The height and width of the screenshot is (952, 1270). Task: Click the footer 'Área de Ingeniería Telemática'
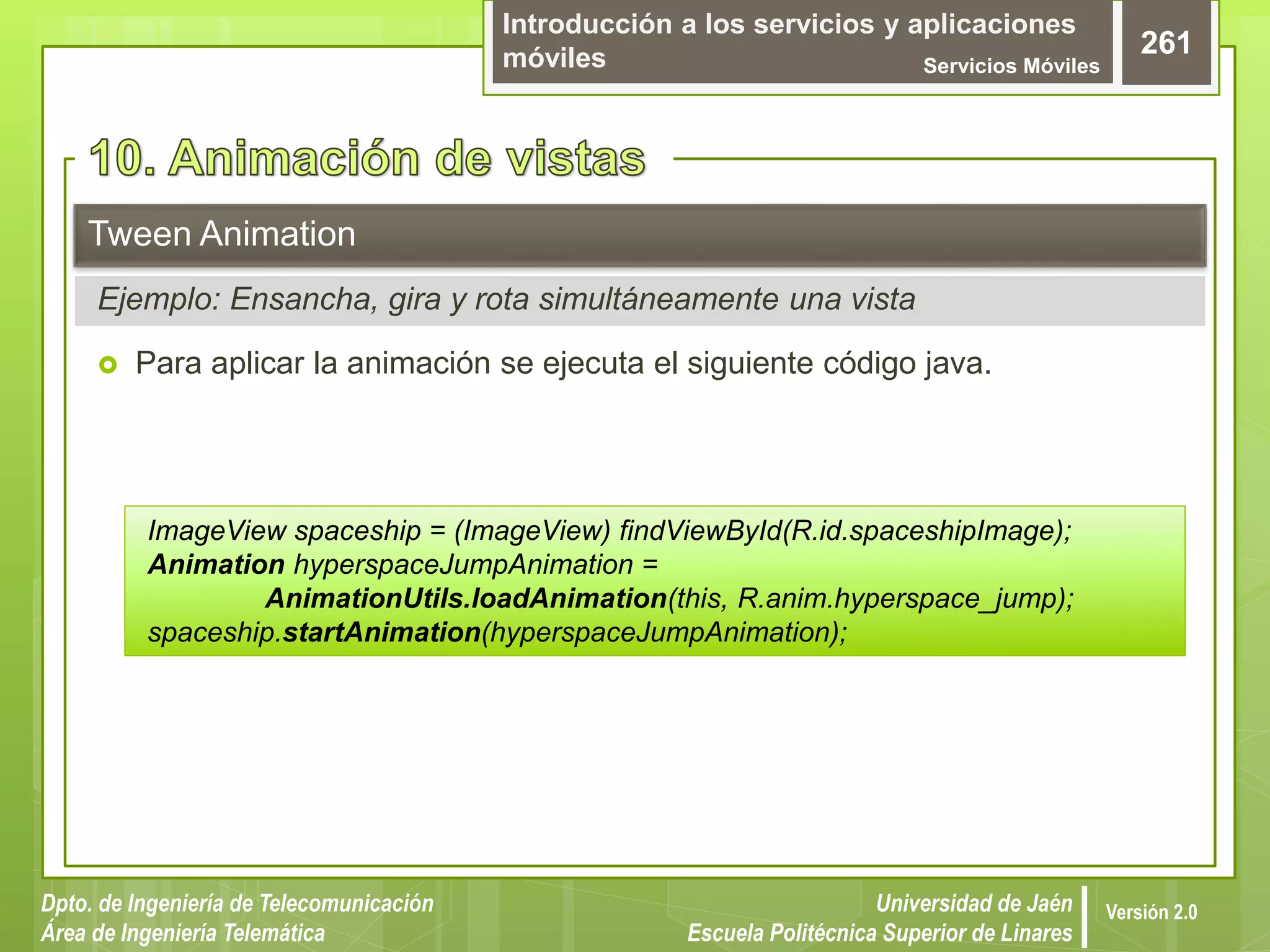coord(183,933)
